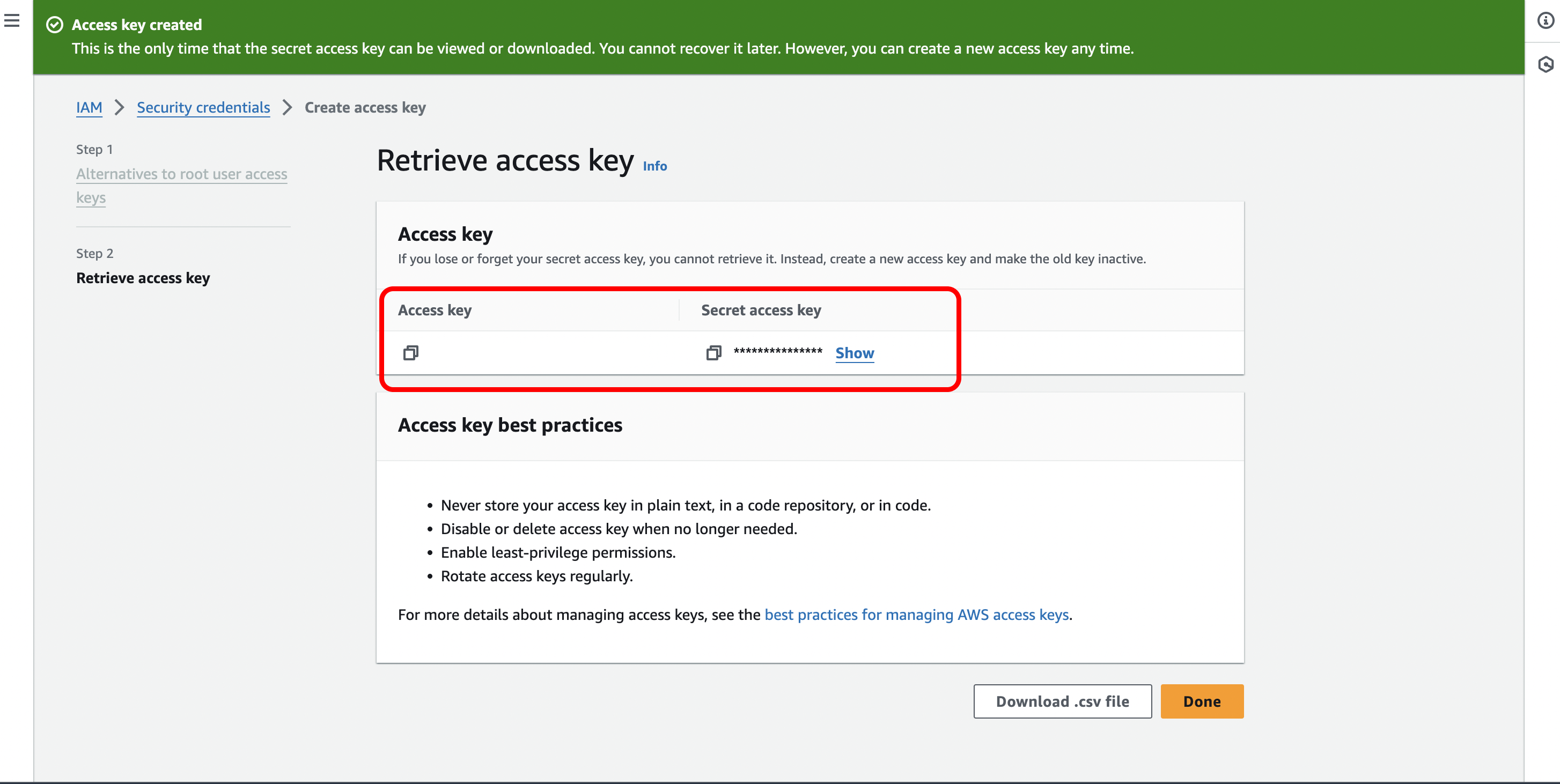1560x784 pixels.
Task: Click the success checkmark icon in banner
Action: click(x=55, y=25)
